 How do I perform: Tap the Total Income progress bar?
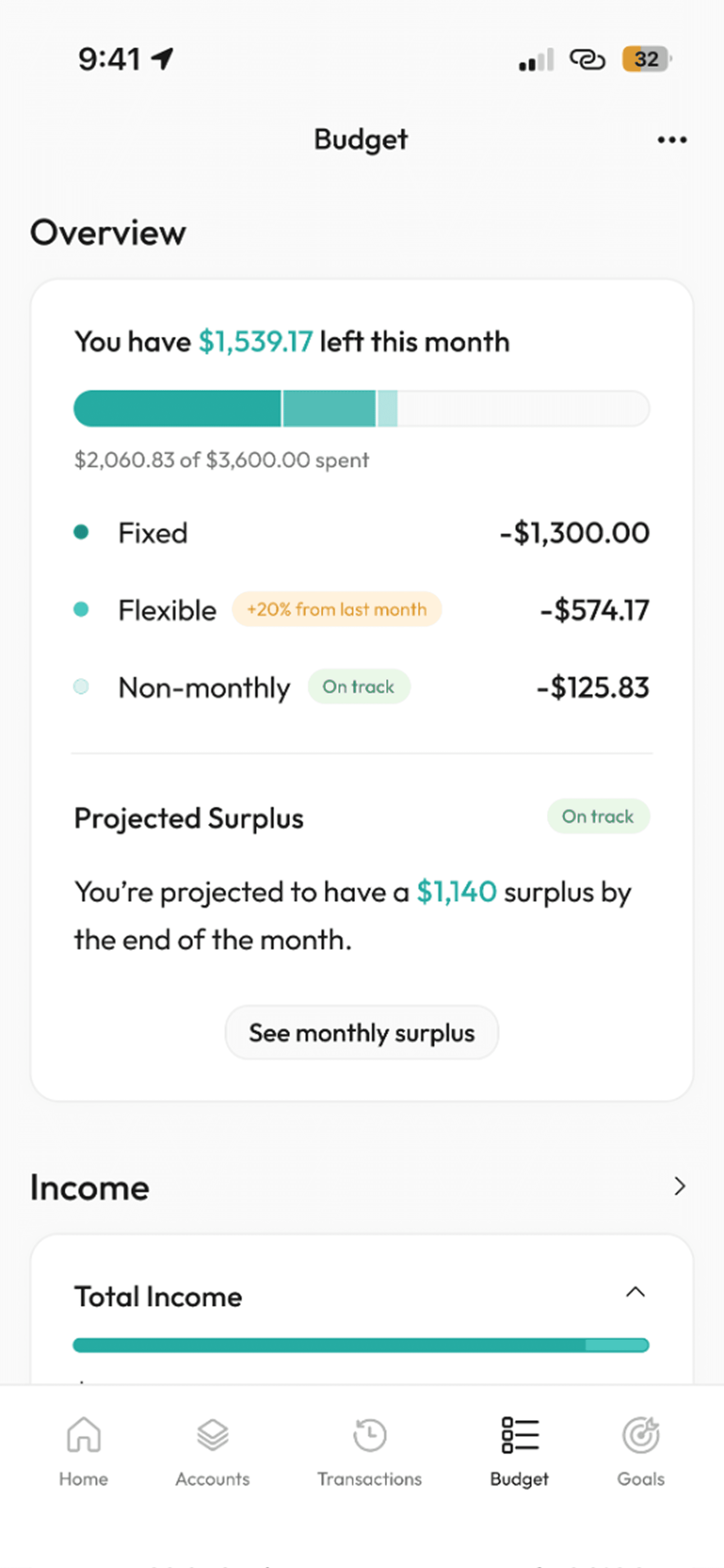coord(361,1345)
